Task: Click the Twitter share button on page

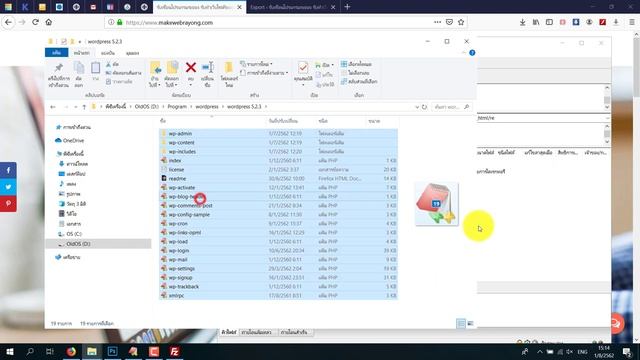Action: [8, 187]
